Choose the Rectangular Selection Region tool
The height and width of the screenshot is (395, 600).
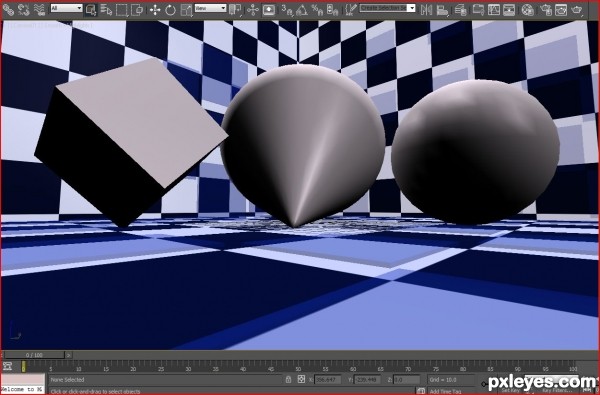pos(122,10)
